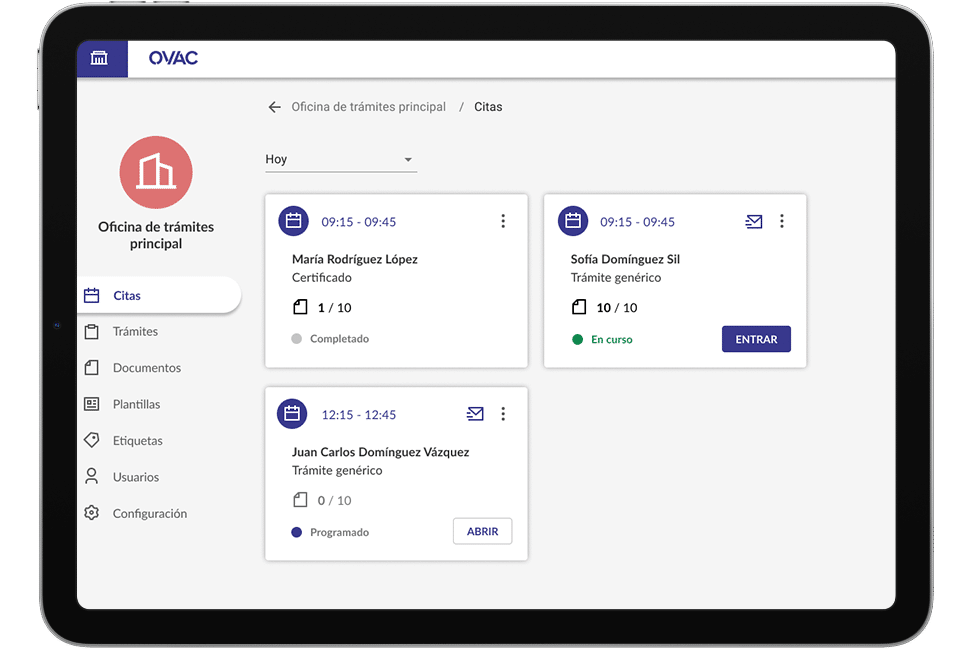Expand more options on Juan Carlos Domínguez card
Screen dimensions: 977x649
pyautogui.click(x=503, y=414)
